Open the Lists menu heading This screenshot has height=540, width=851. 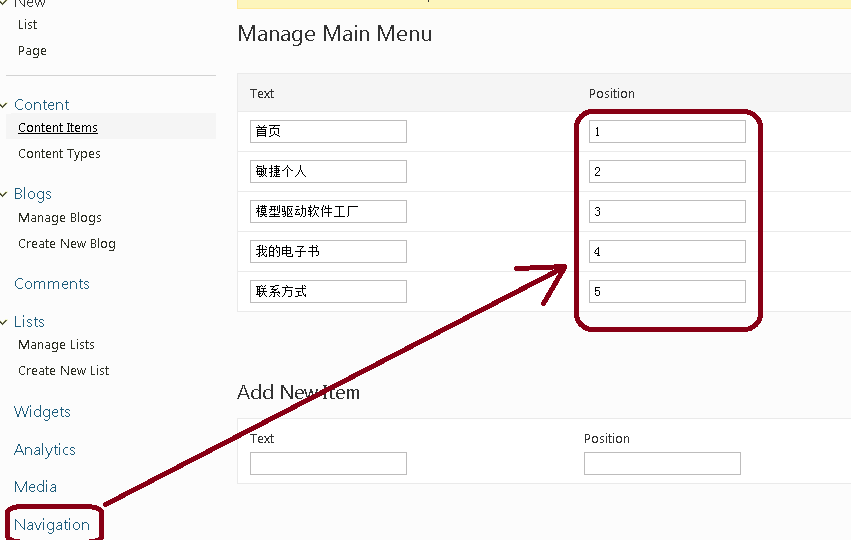29,321
